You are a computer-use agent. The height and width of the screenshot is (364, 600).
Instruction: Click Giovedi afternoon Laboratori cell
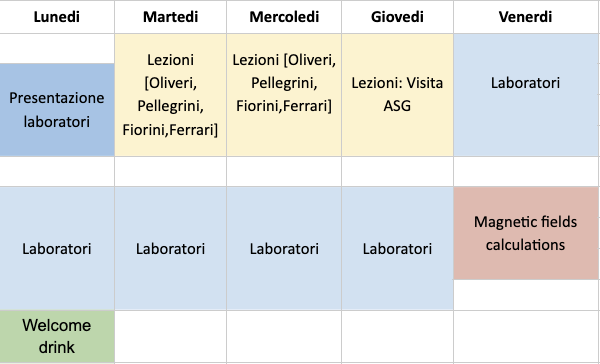click(397, 248)
